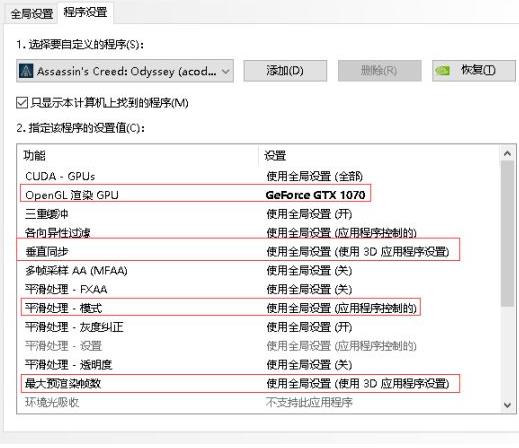Click the greyed 删除(R) button
519x448 pixels.
click(x=379, y=71)
